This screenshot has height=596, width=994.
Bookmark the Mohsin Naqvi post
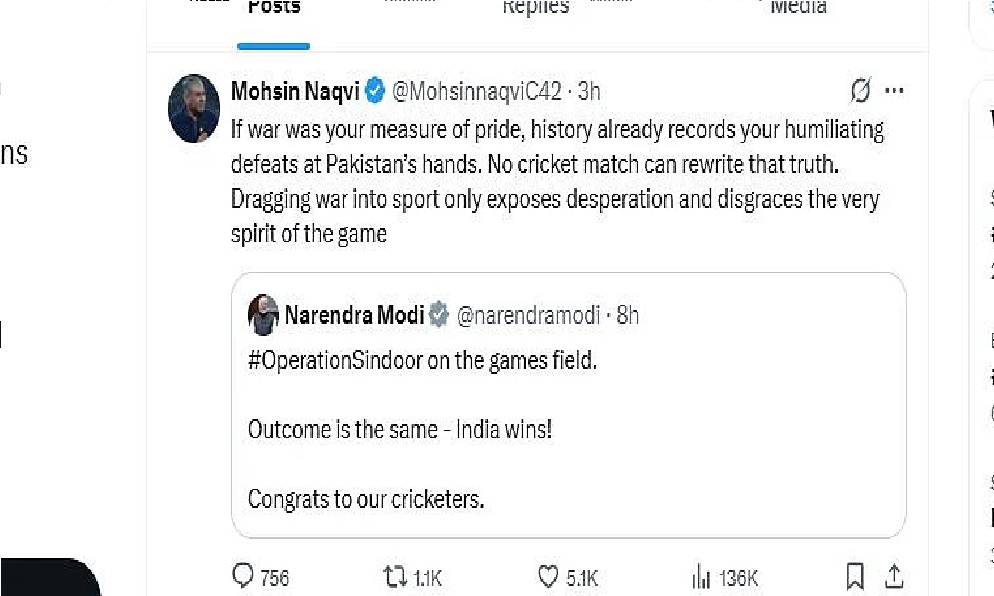pos(855,576)
